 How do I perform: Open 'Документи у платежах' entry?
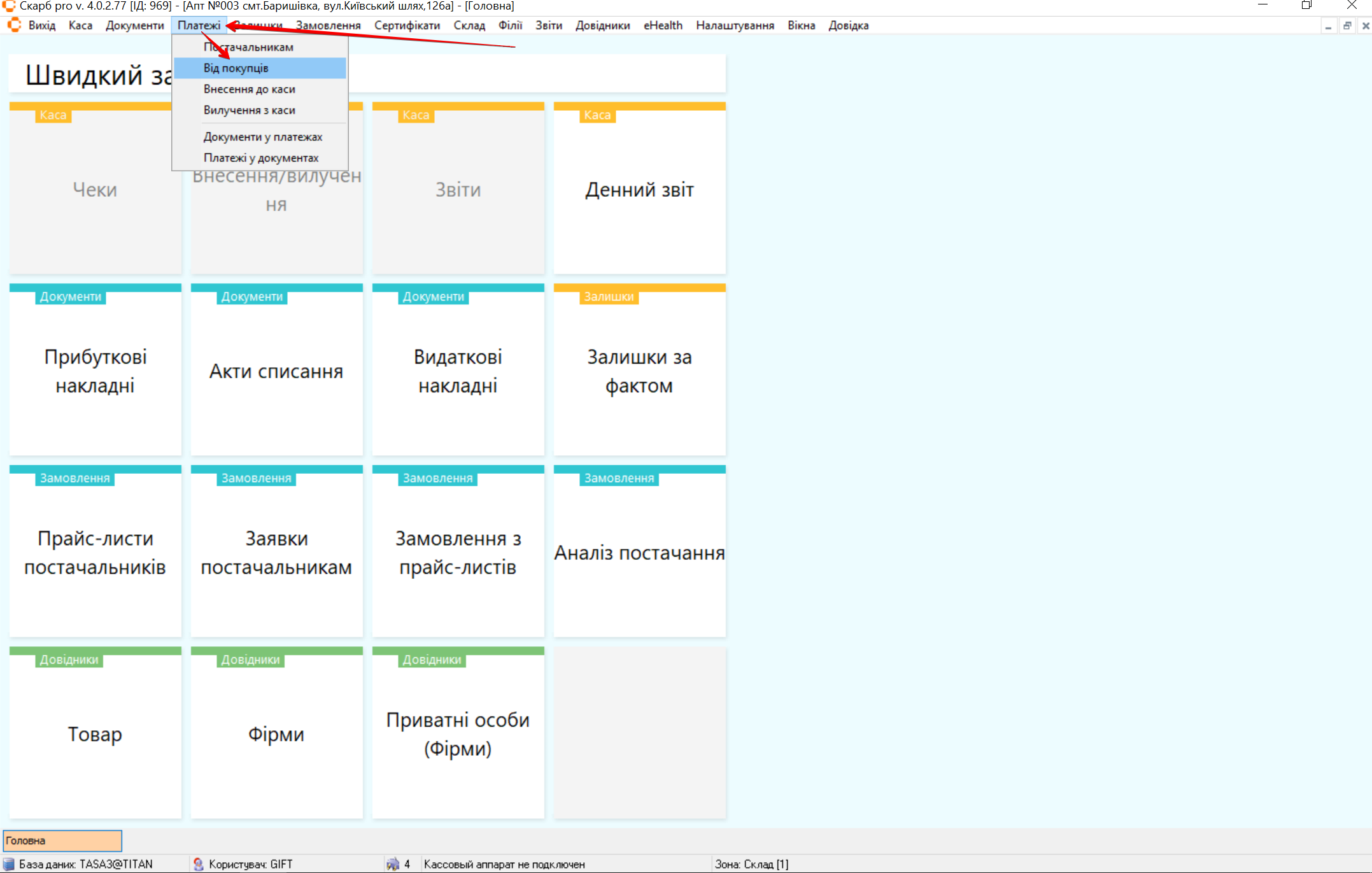pos(262,137)
